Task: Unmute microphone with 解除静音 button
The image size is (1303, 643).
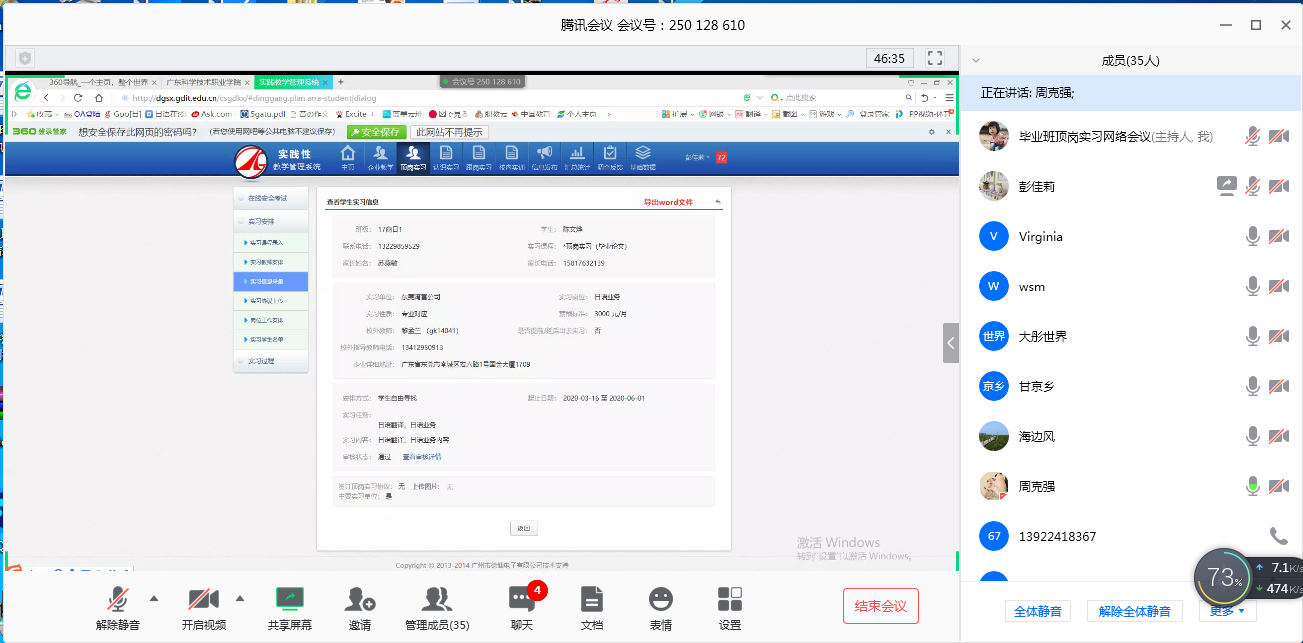Action: [118, 608]
